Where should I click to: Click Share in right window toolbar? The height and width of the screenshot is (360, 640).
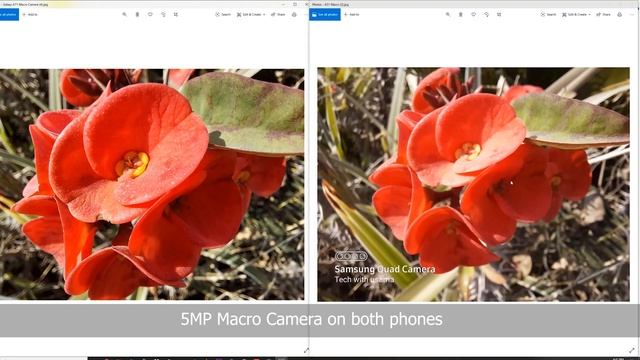[603, 14]
